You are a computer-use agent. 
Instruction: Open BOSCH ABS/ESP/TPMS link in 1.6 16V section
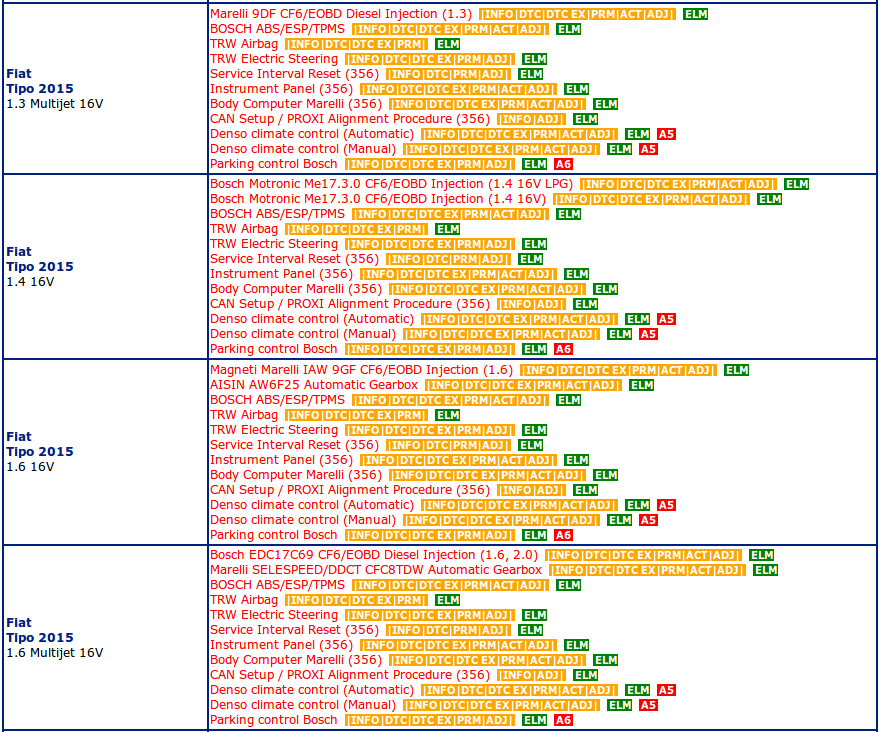click(277, 400)
